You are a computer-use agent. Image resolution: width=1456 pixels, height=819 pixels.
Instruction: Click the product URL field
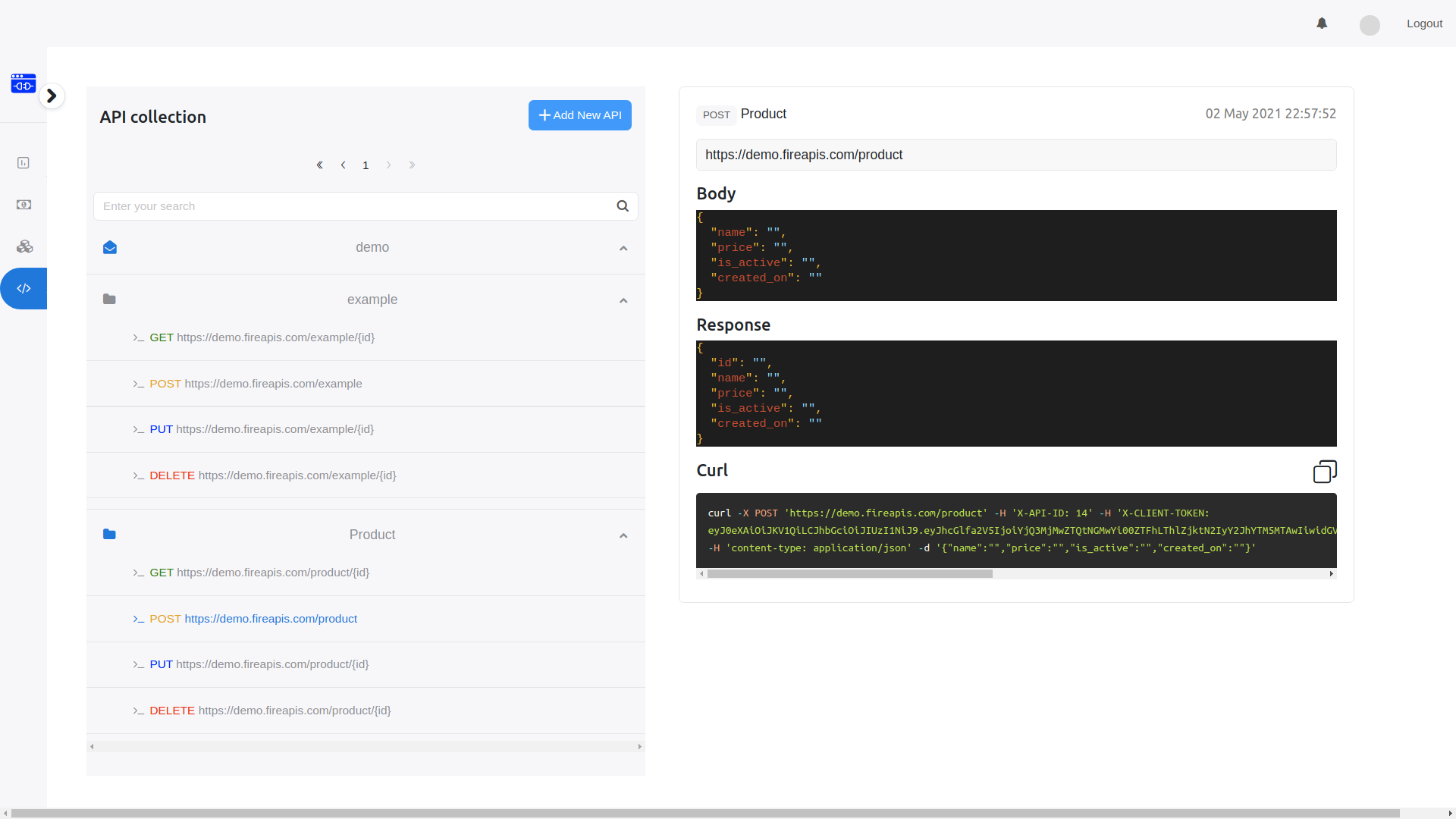[x=1016, y=155]
